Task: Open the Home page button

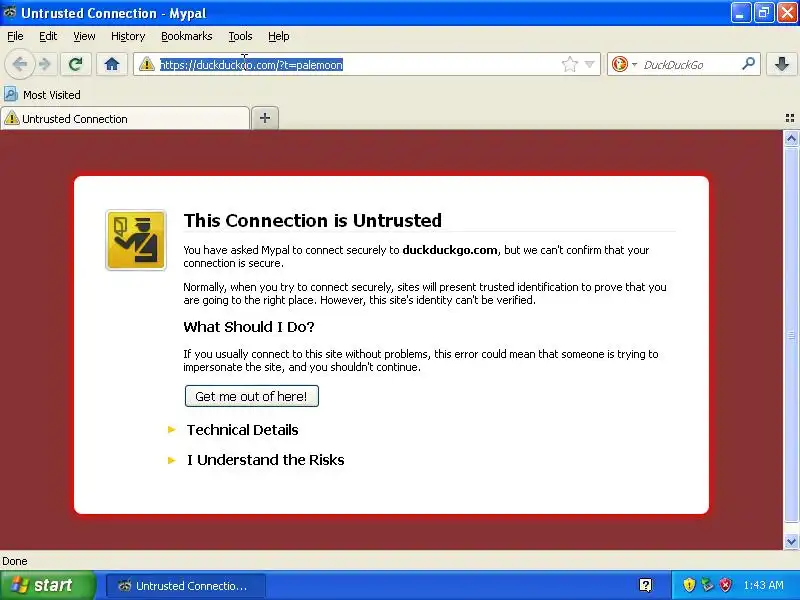Action: coord(112,64)
